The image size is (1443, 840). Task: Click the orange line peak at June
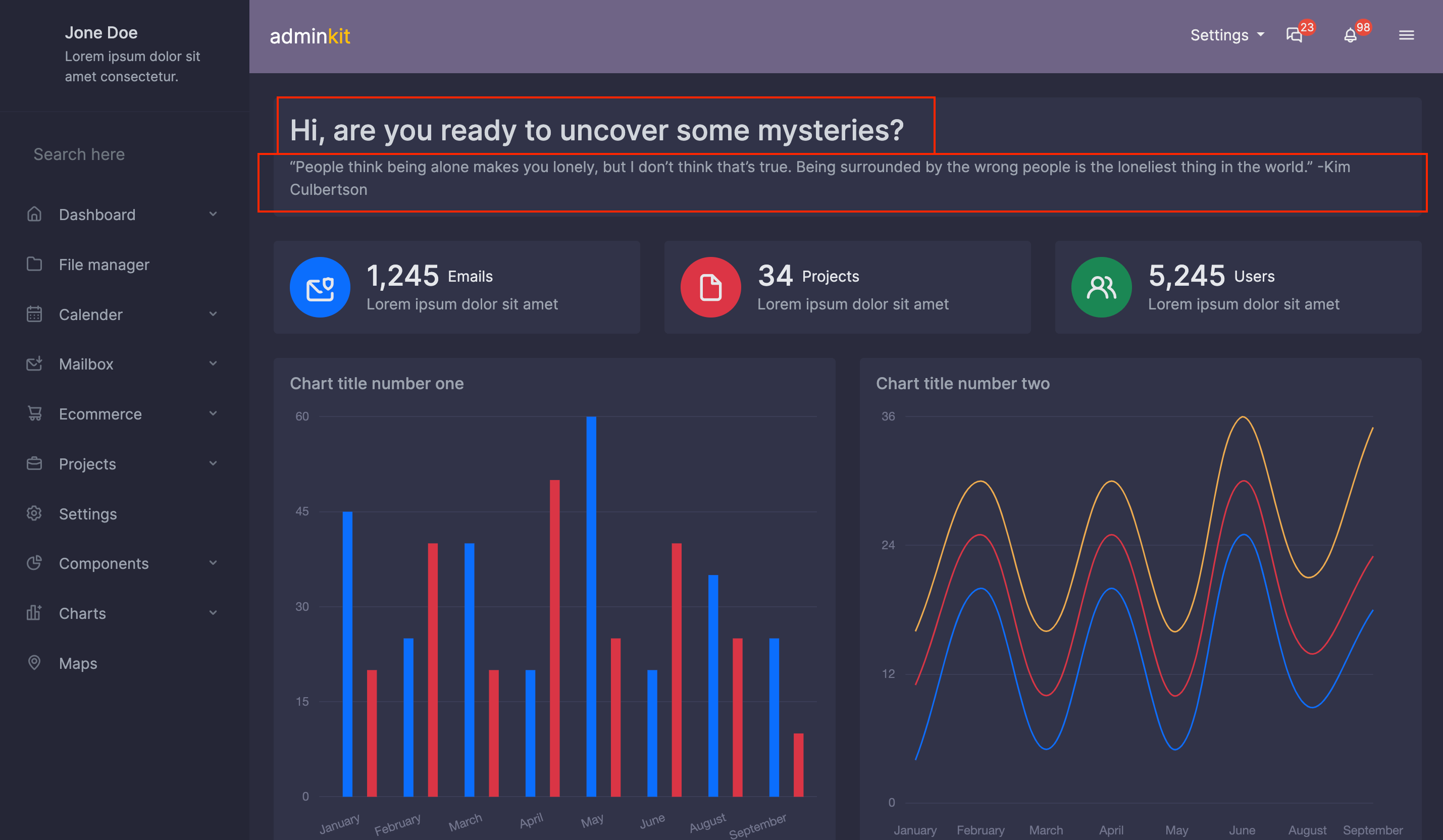pyautogui.click(x=1243, y=417)
